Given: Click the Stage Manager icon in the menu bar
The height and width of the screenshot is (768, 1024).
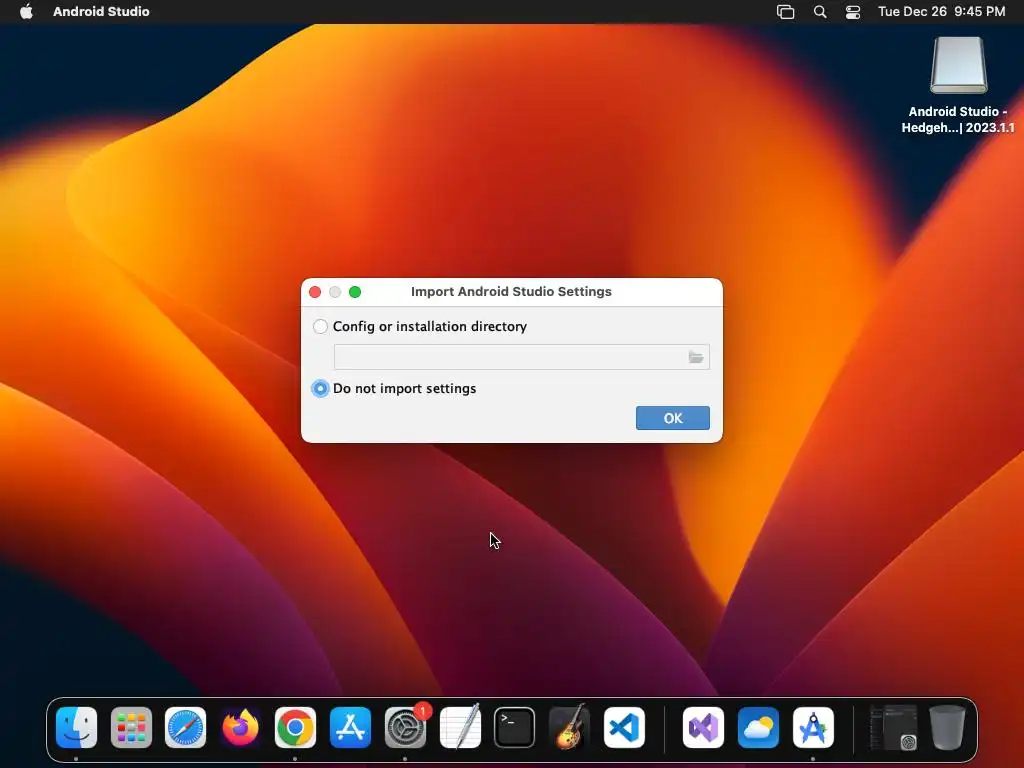Looking at the screenshot, I should click(786, 12).
